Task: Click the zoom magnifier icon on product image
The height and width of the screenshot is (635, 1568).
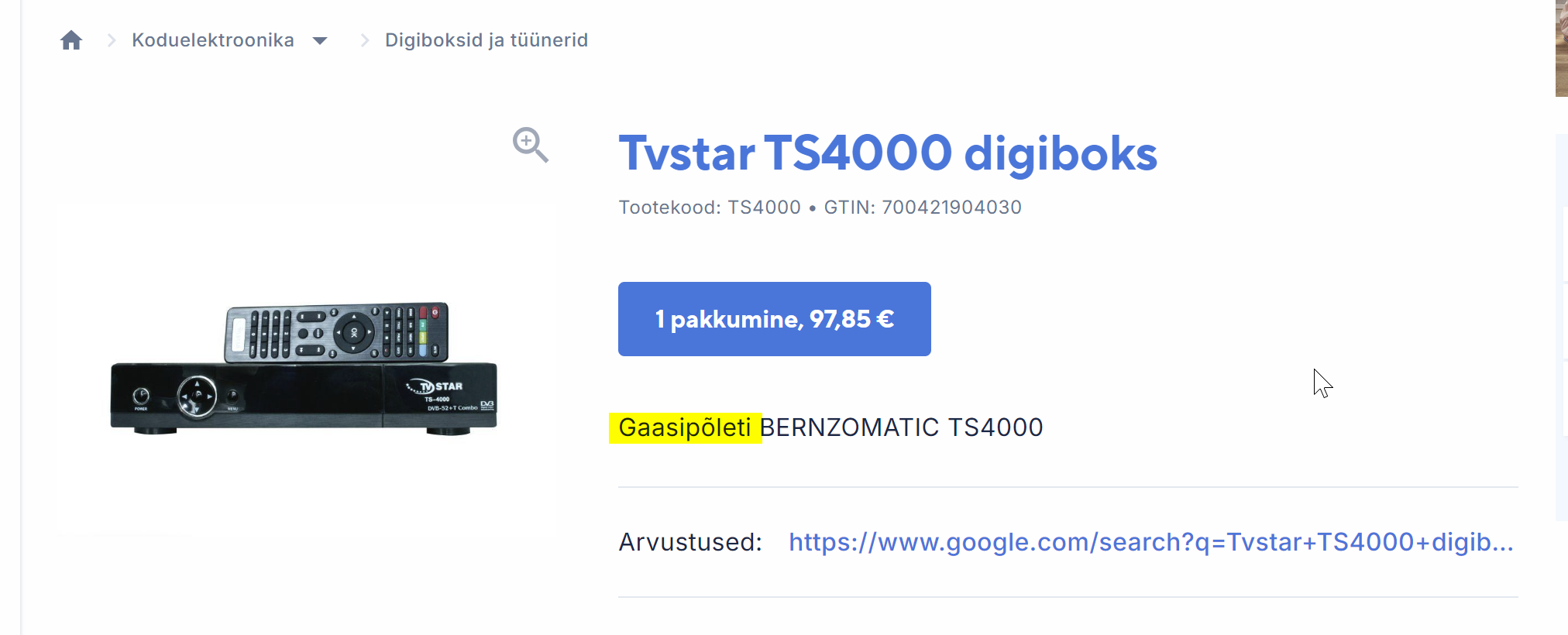Action: [x=531, y=145]
